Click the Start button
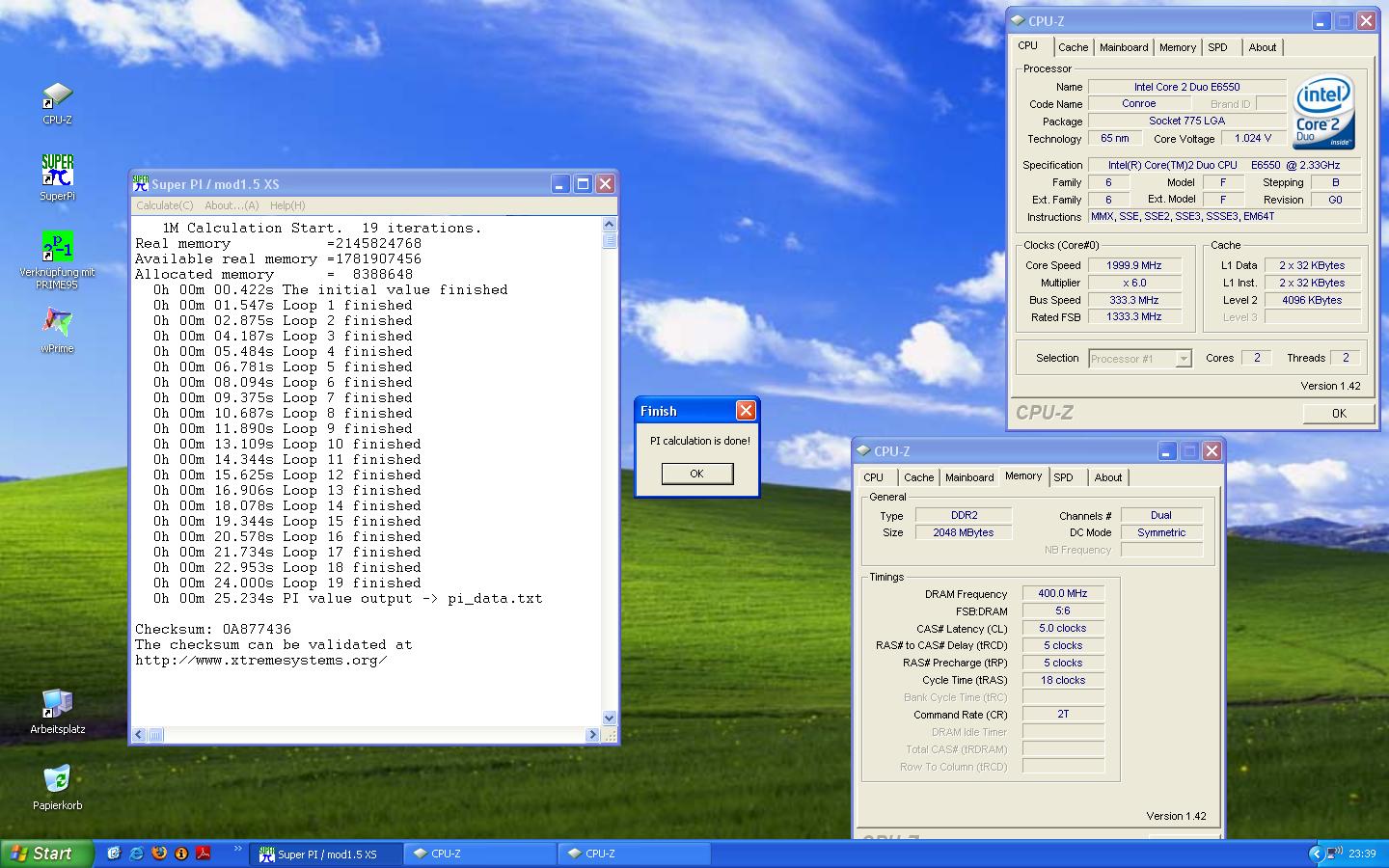The width and height of the screenshot is (1389, 868). coord(47,854)
